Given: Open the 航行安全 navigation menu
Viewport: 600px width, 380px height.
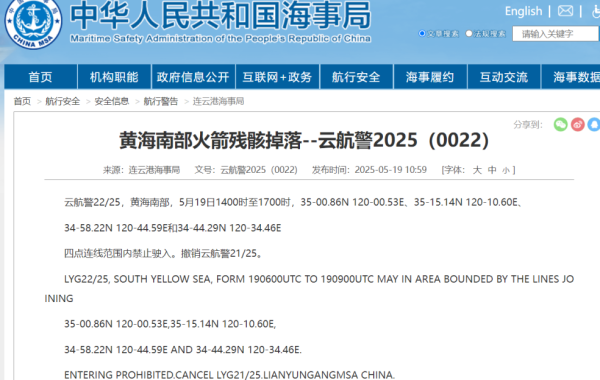Looking at the screenshot, I should point(356,77).
